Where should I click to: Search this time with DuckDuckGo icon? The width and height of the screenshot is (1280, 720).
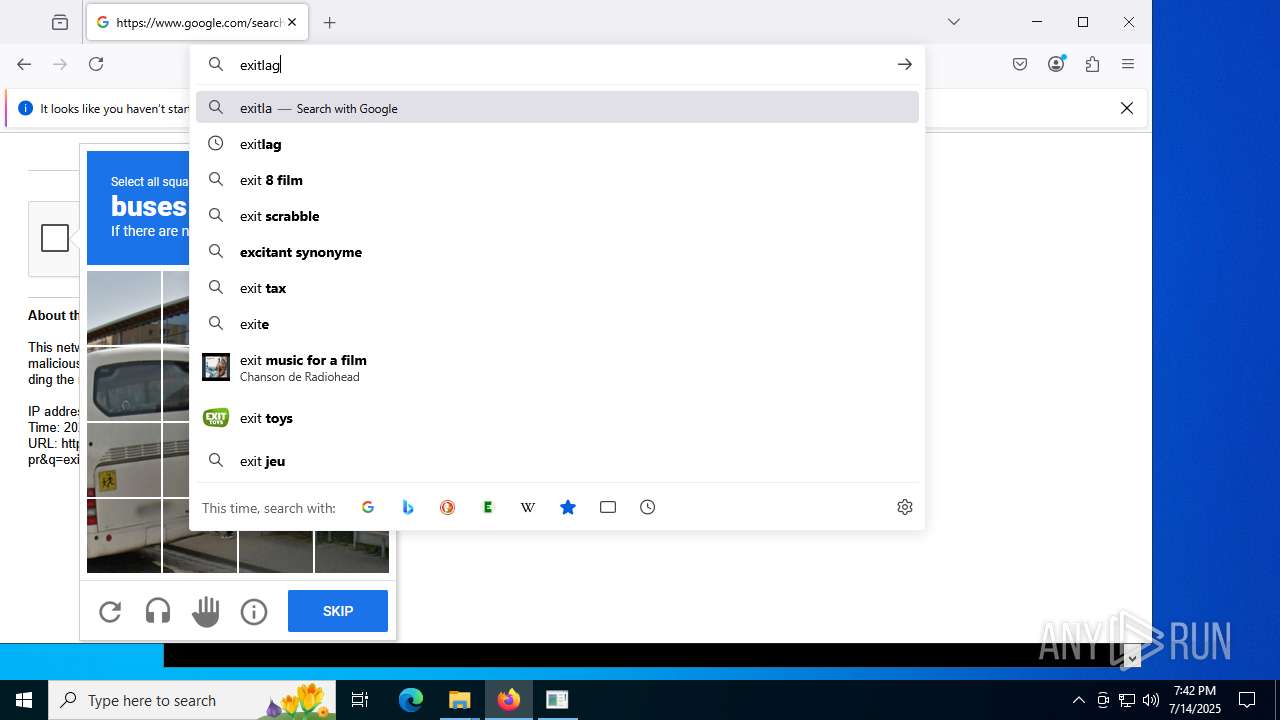tap(448, 507)
